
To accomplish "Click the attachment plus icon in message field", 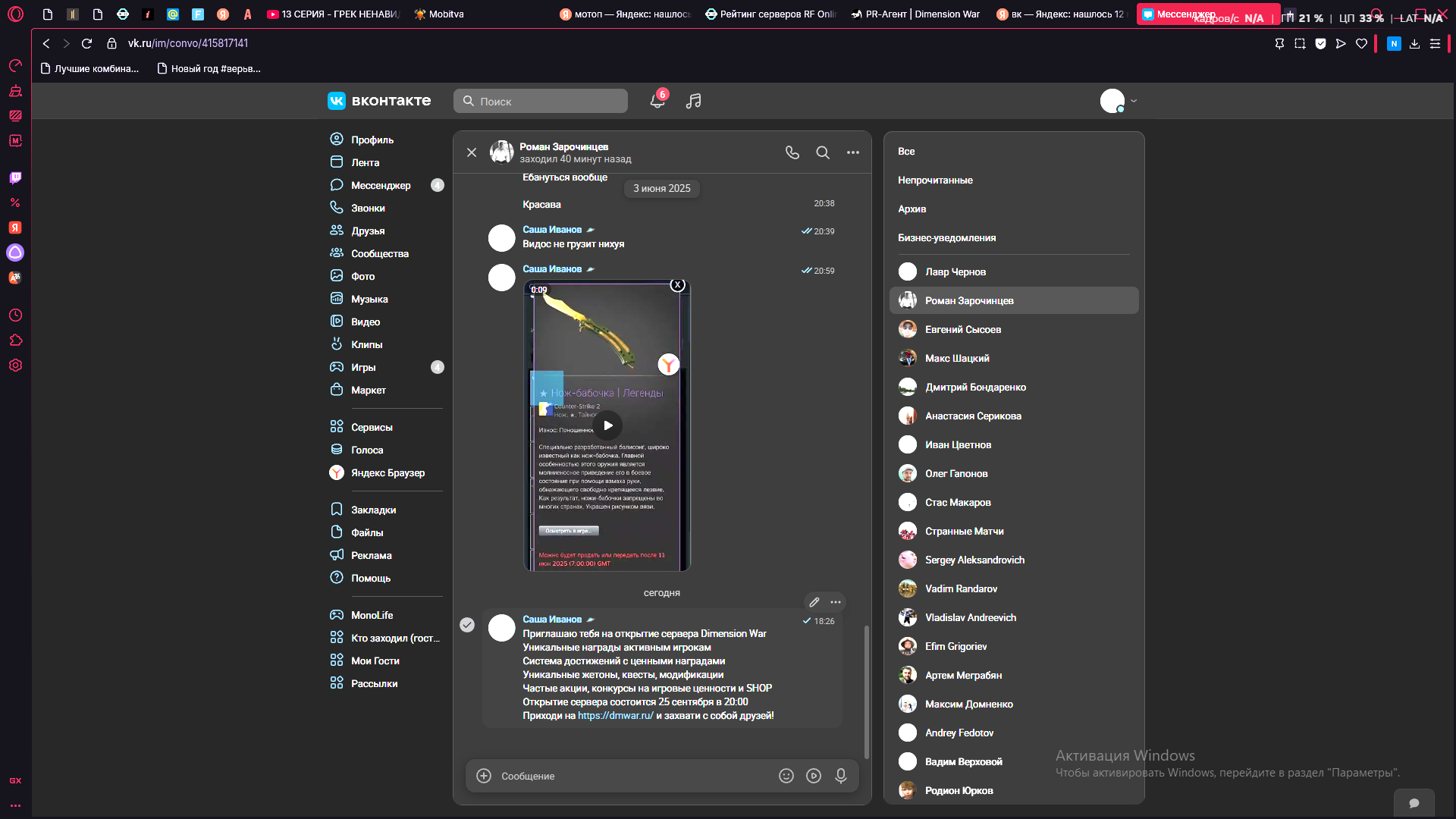I will pyautogui.click(x=484, y=776).
